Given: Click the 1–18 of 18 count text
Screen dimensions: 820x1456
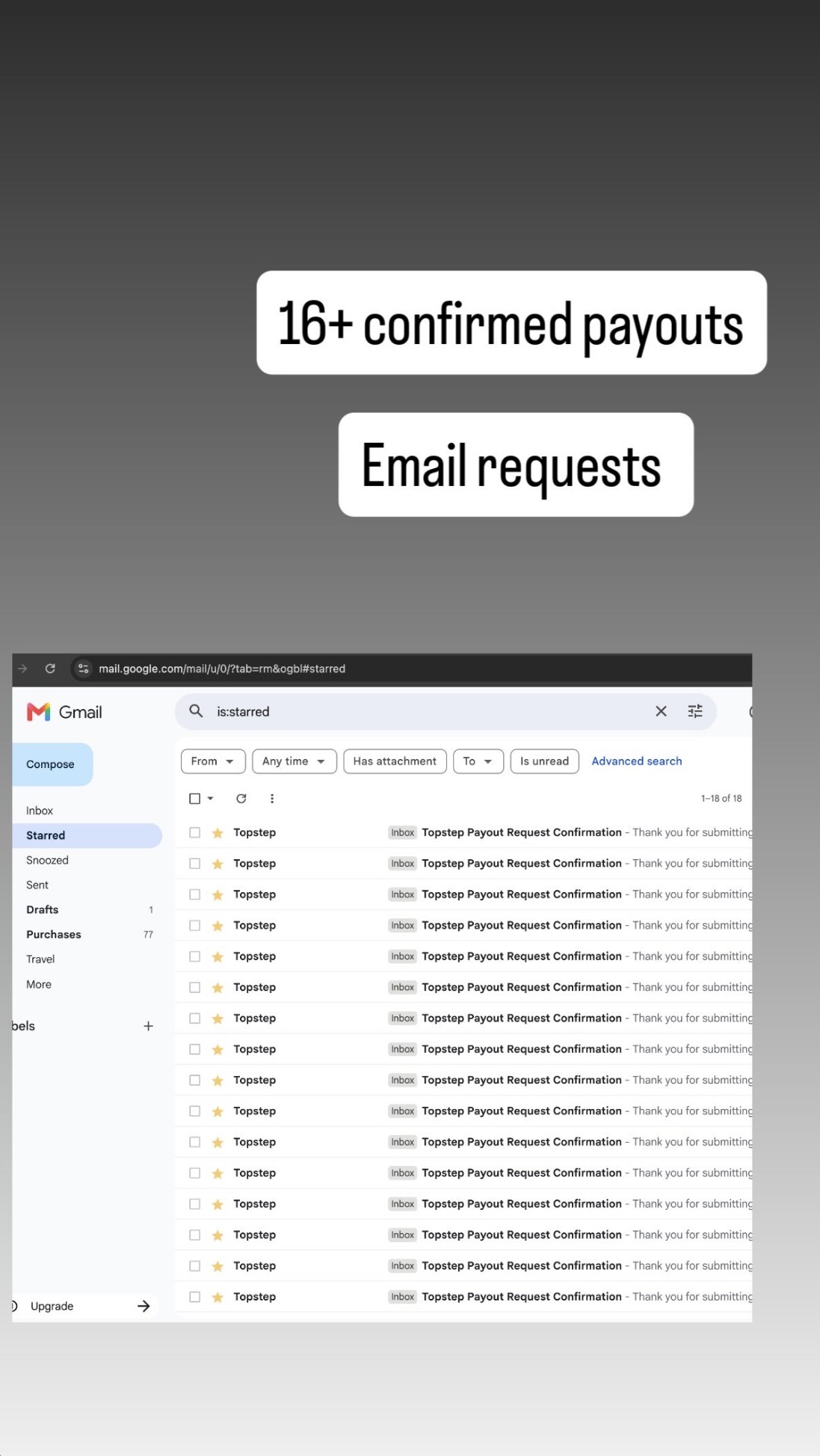Looking at the screenshot, I should pos(721,799).
